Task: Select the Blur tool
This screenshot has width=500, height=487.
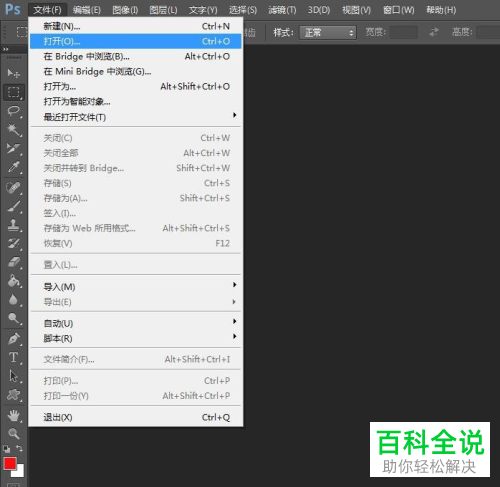Action: (13, 299)
